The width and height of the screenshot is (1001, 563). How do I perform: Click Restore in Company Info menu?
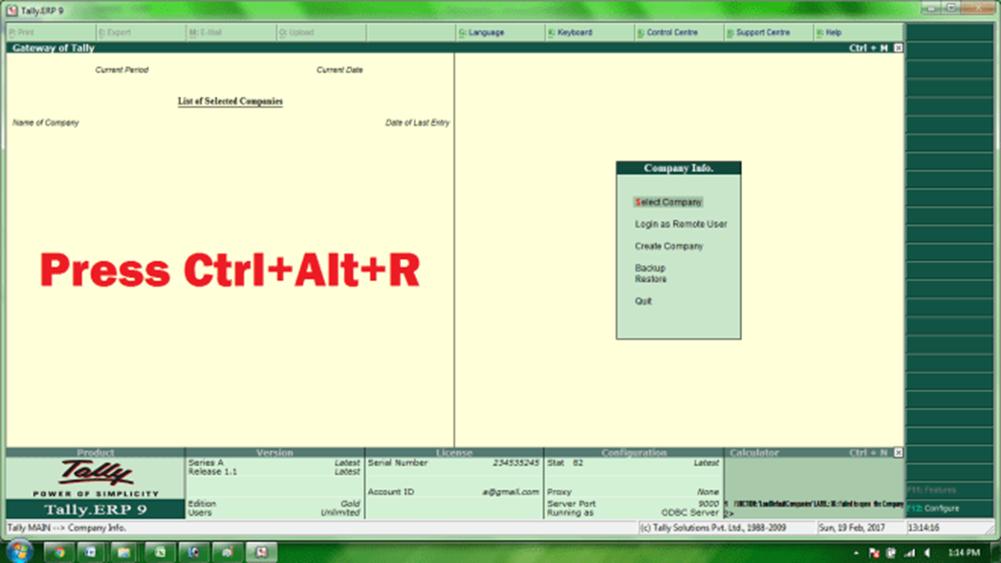coord(651,279)
